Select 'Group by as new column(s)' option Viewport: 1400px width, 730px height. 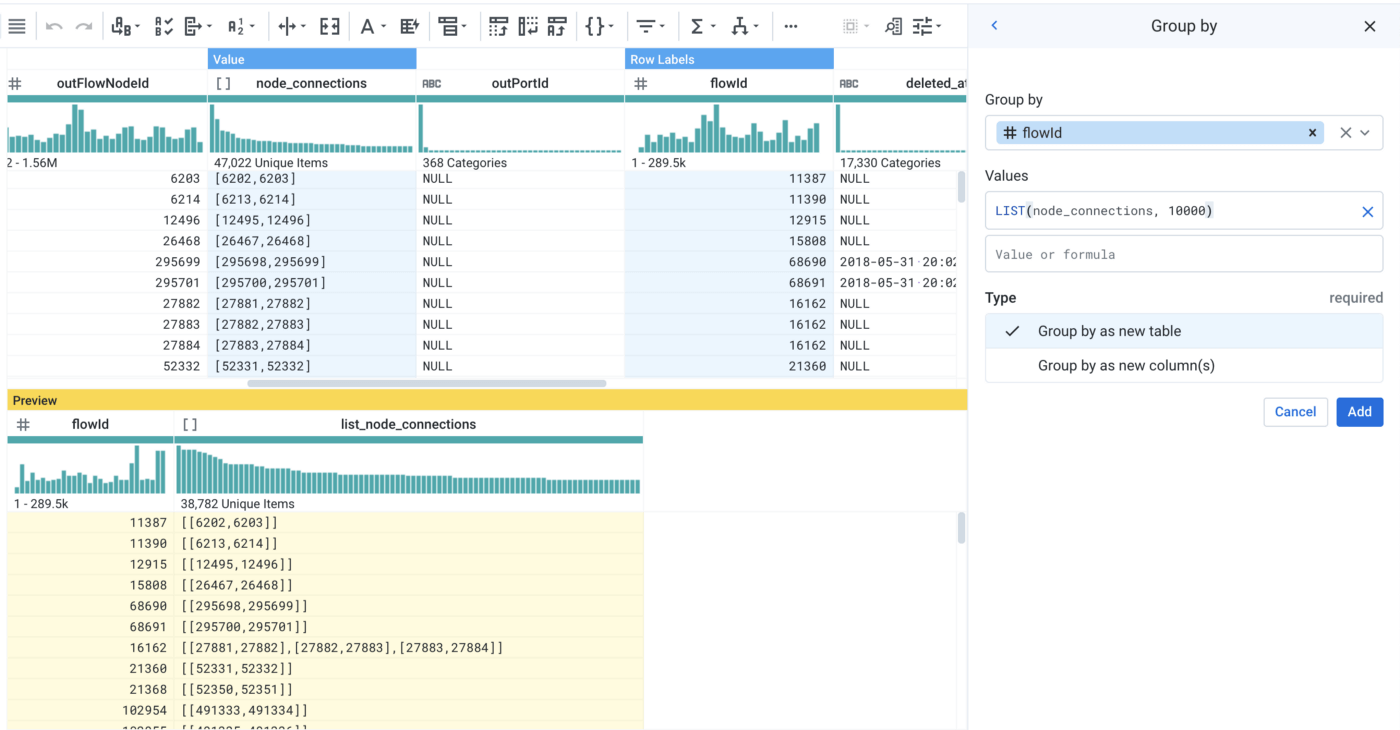tap(1184, 365)
